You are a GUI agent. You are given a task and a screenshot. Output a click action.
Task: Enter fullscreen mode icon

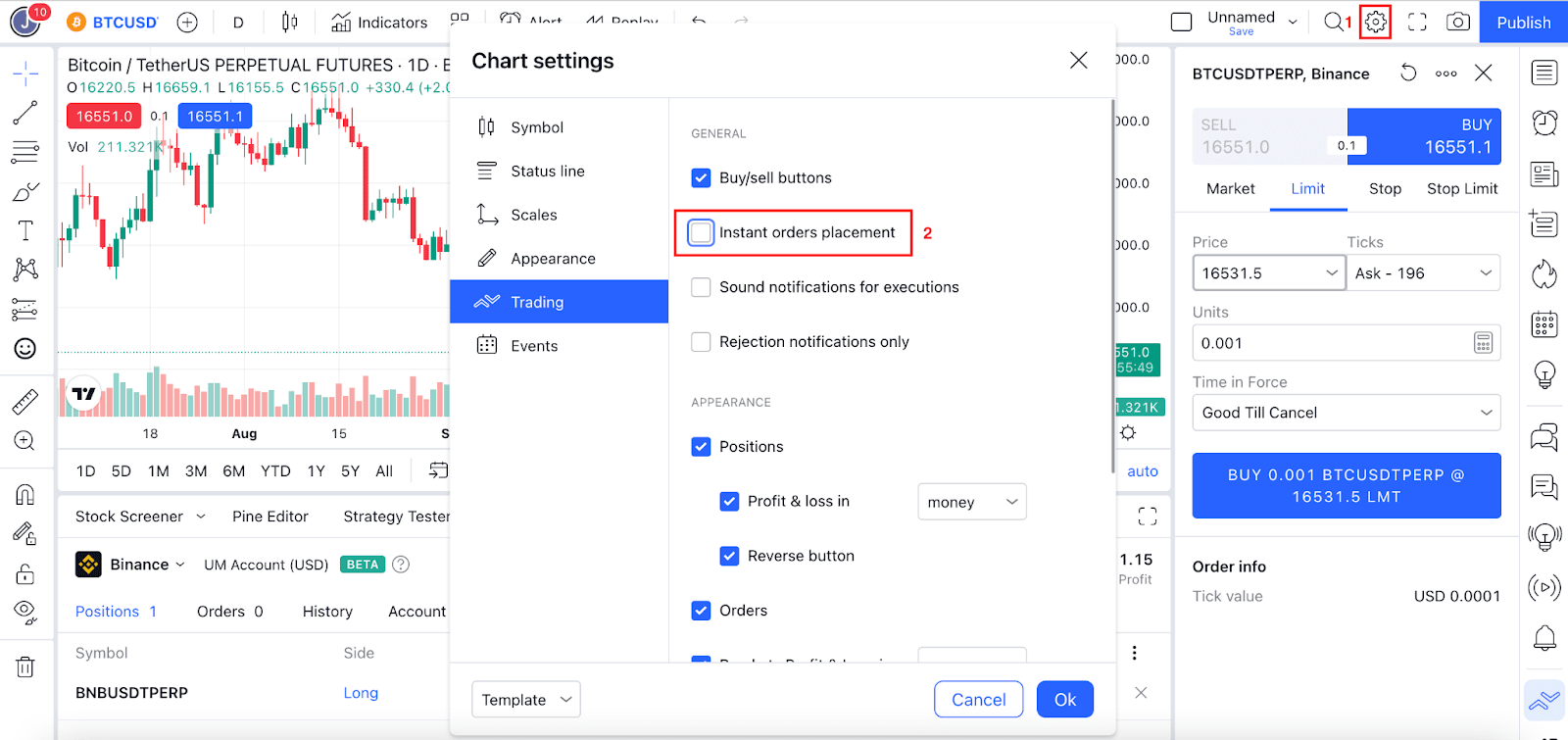1417,22
